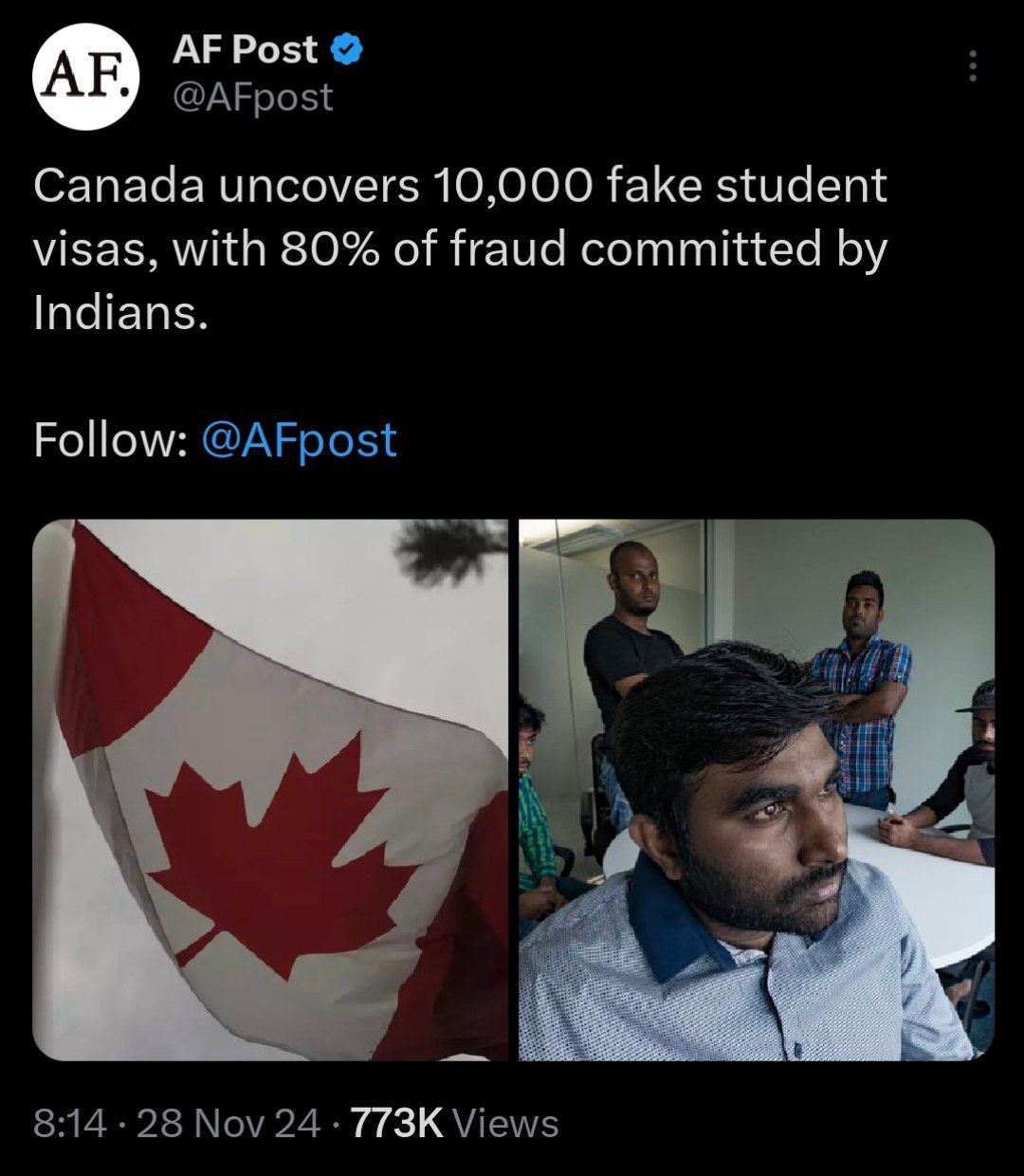Click the 'Follow:' text in the post

pyautogui.click(x=109, y=440)
